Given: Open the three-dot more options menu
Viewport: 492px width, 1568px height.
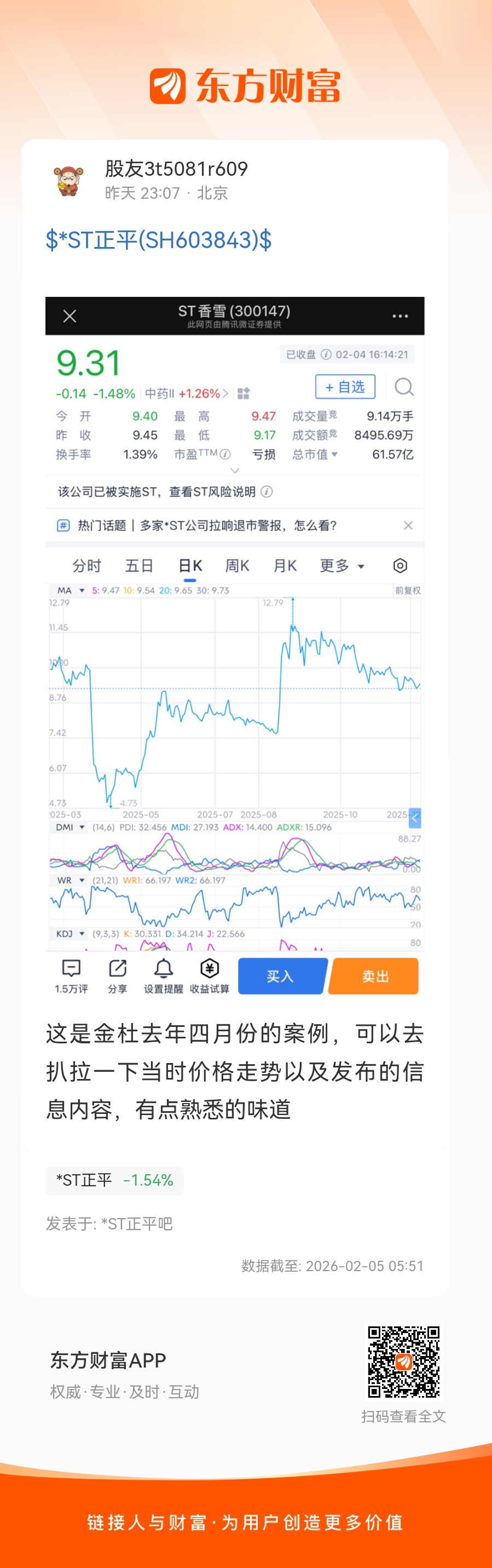Looking at the screenshot, I should point(400,316).
